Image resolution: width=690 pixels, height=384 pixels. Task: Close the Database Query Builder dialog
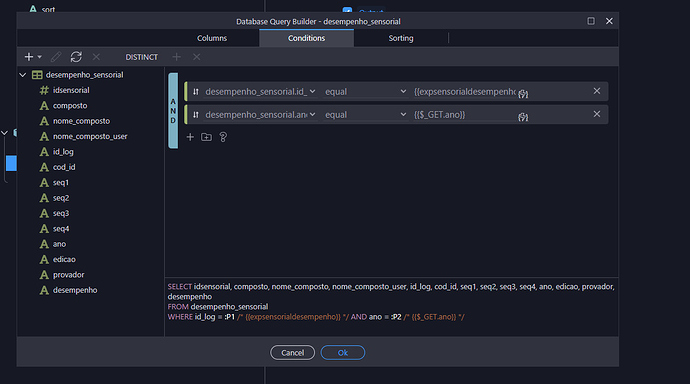[609, 21]
